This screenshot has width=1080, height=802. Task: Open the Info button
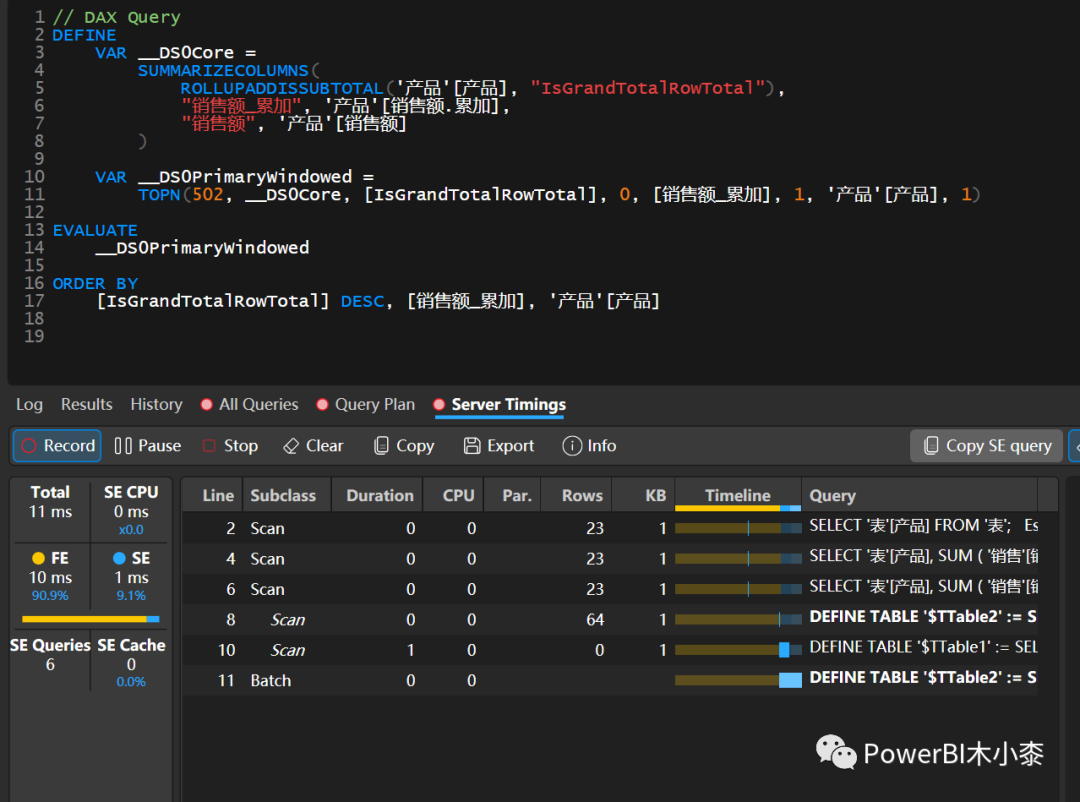(x=590, y=446)
